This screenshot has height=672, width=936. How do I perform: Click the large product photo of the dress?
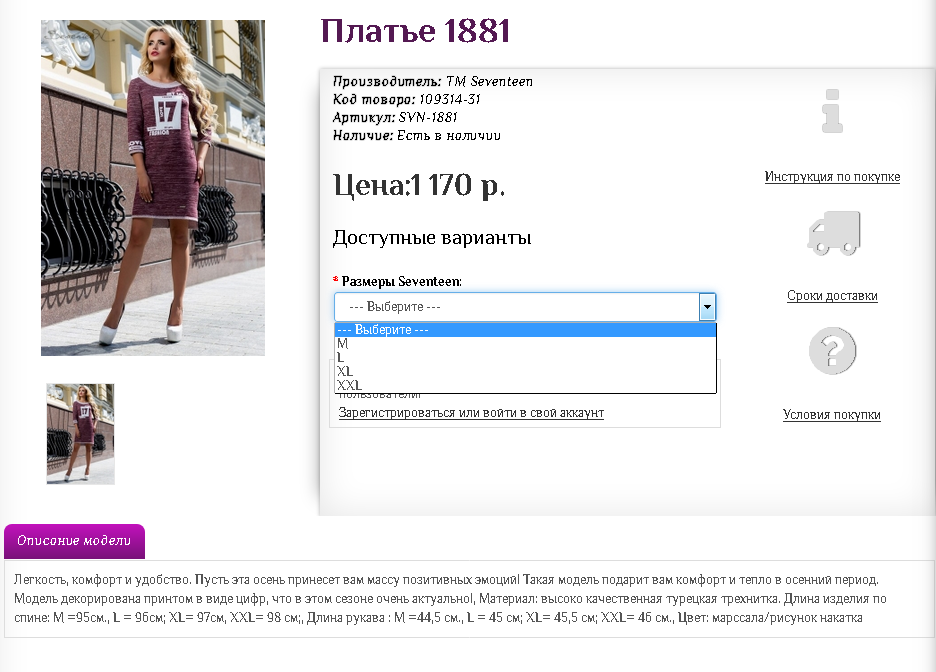coord(152,187)
